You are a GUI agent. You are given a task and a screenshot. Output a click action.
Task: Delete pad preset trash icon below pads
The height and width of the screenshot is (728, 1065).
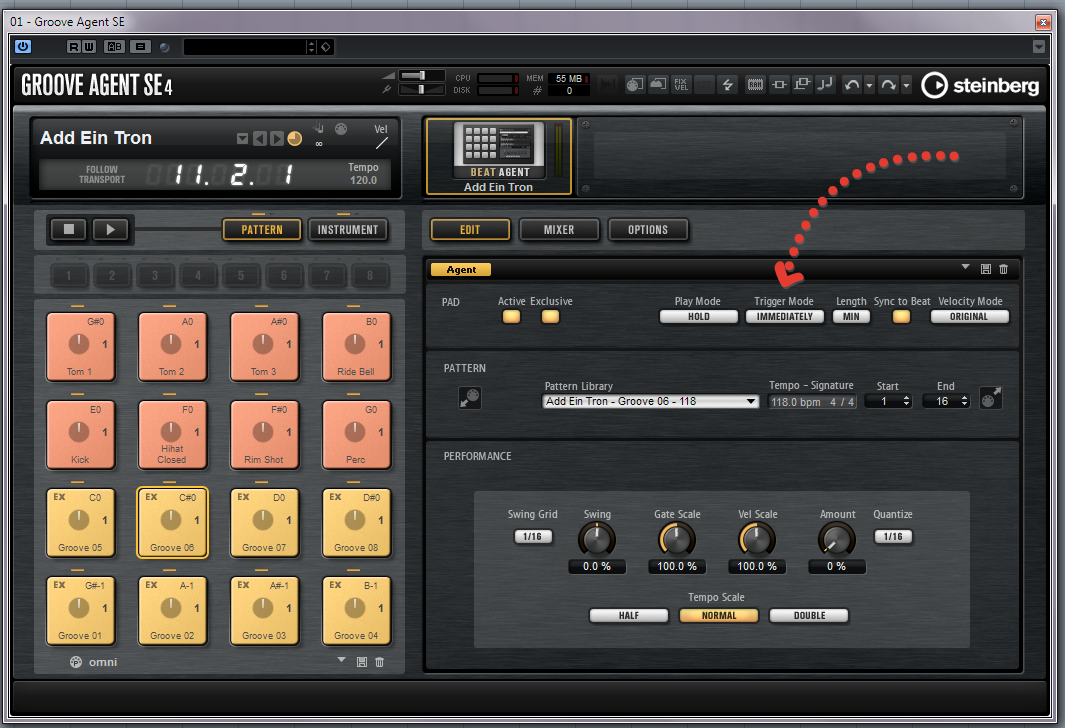click(x=380, y=662)
